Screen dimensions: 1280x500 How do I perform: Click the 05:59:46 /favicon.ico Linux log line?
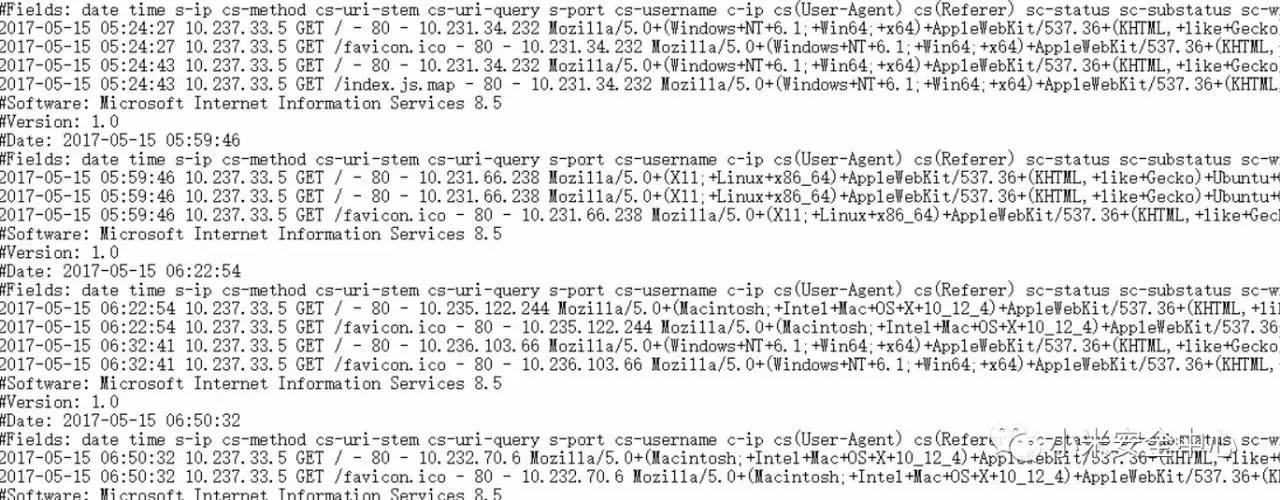tap(640, 215)
